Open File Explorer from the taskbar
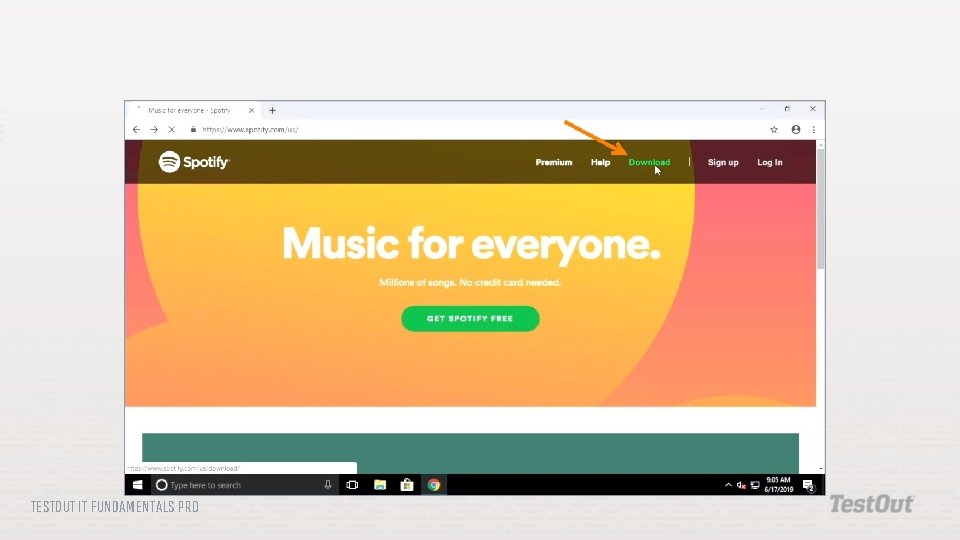This screenshot has height=540, width=960. (x=380, y=485)
